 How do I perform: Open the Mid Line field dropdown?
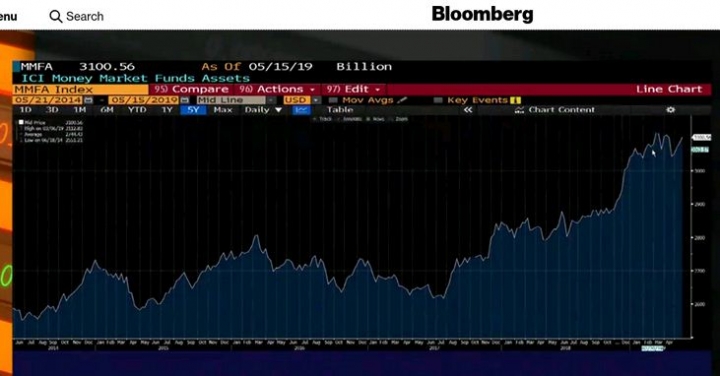tap(231, 100)
